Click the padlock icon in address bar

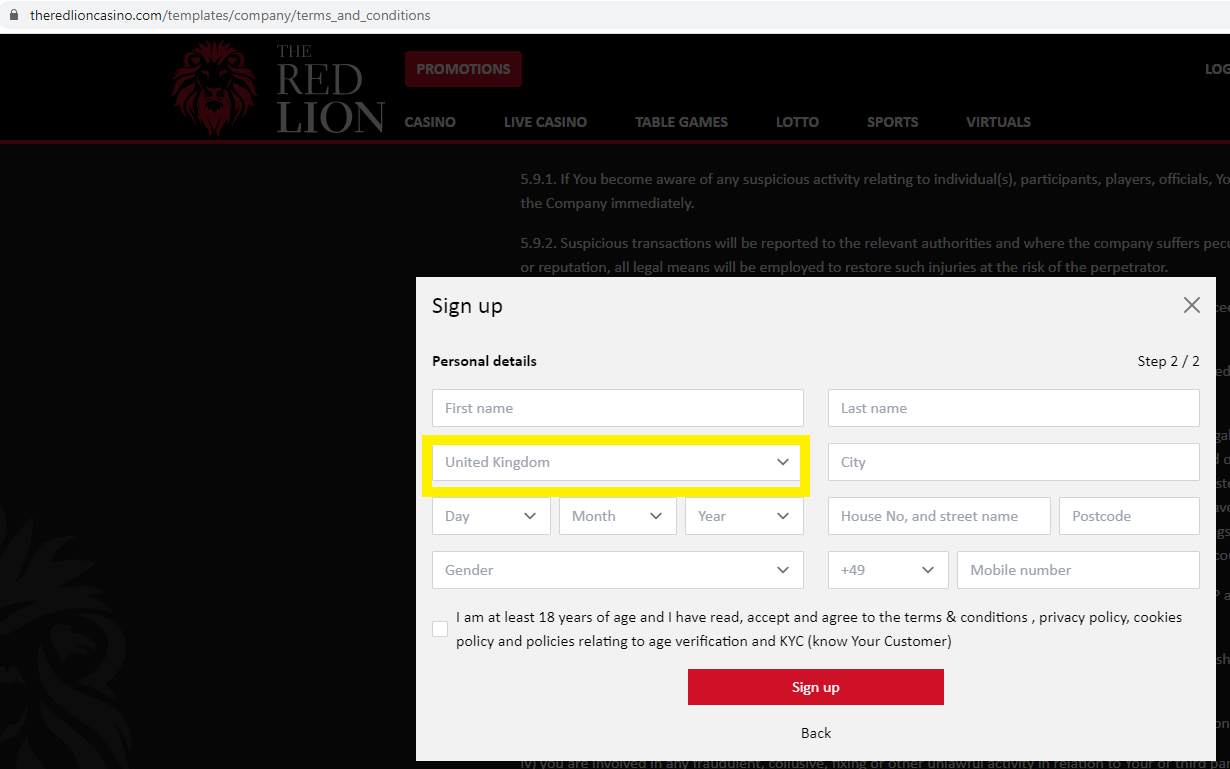point(14,16)
